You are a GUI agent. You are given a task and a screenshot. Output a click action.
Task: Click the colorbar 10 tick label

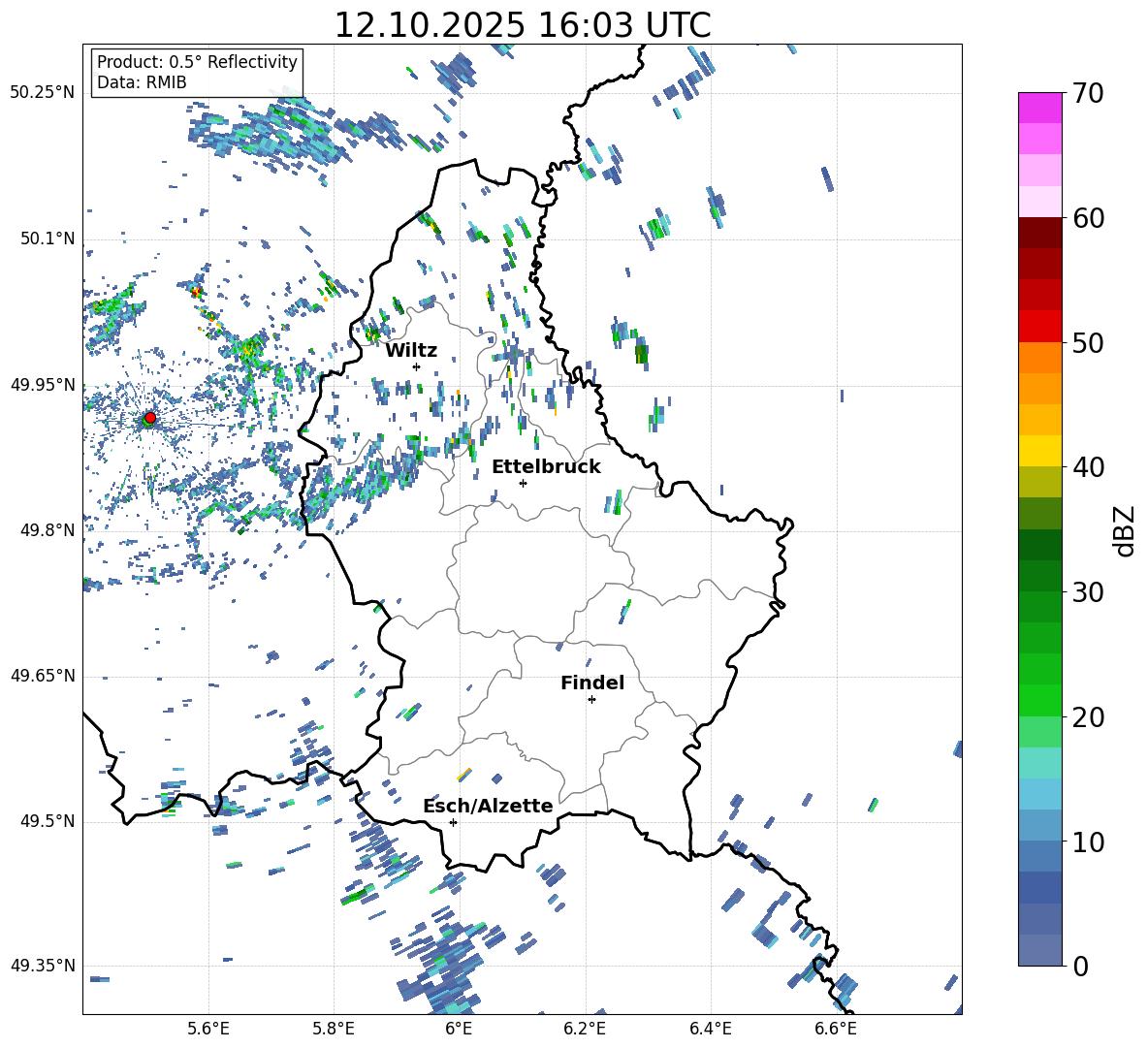click(1088, 842)
